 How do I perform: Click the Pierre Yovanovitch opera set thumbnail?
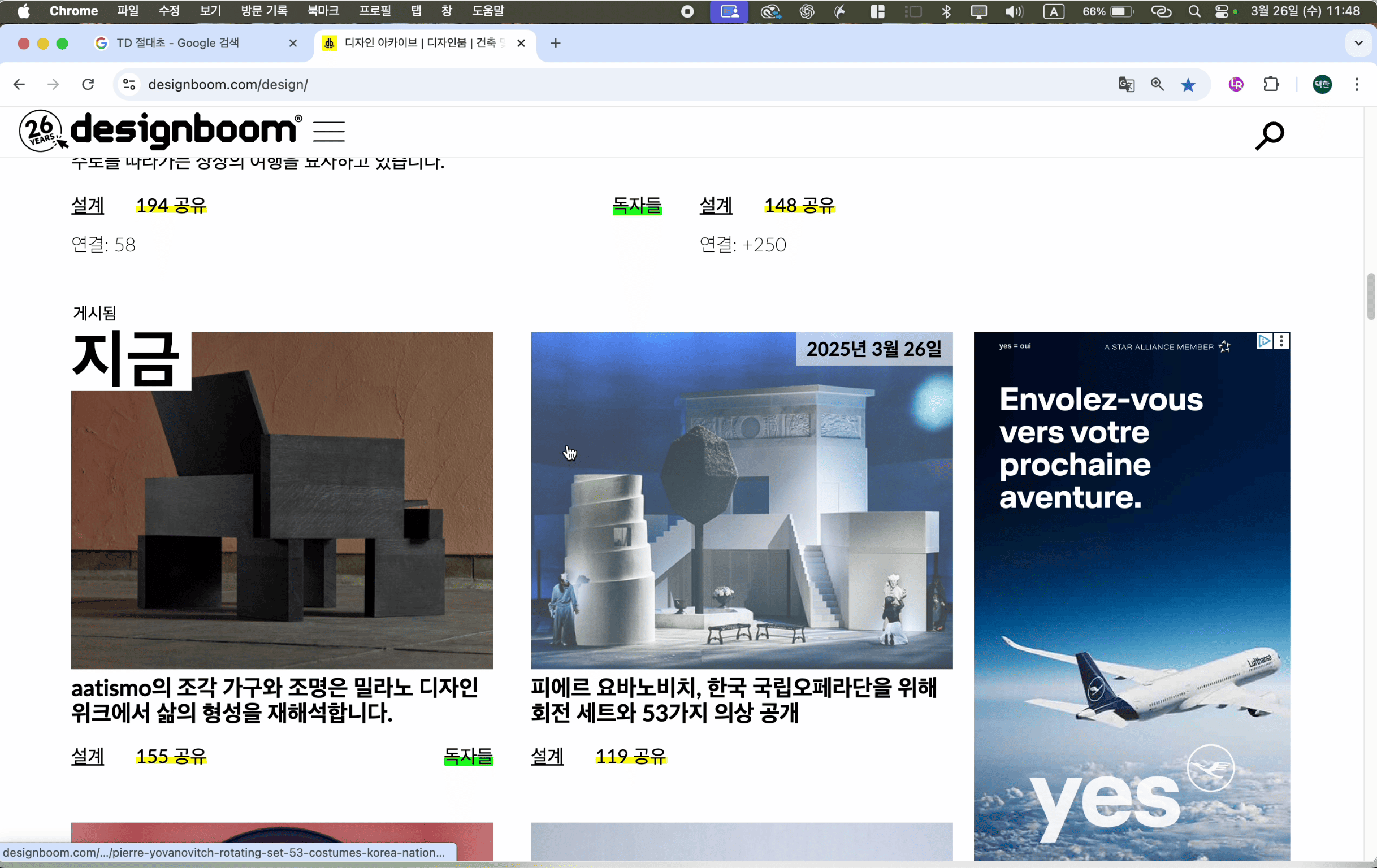tap(741, 500)
